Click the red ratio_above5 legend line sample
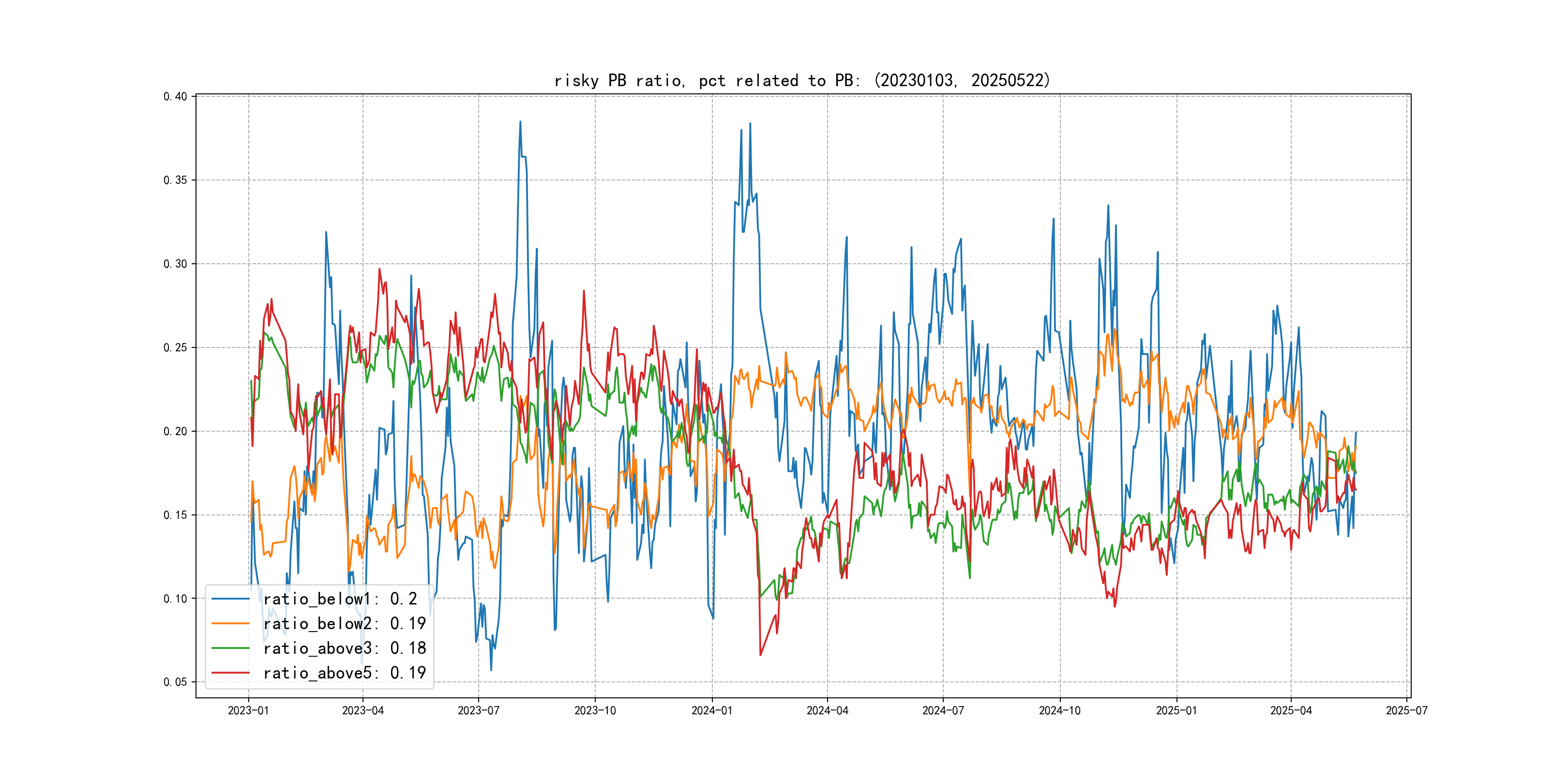The width and height of the screenshot is (1568, 784). [230, 673]
